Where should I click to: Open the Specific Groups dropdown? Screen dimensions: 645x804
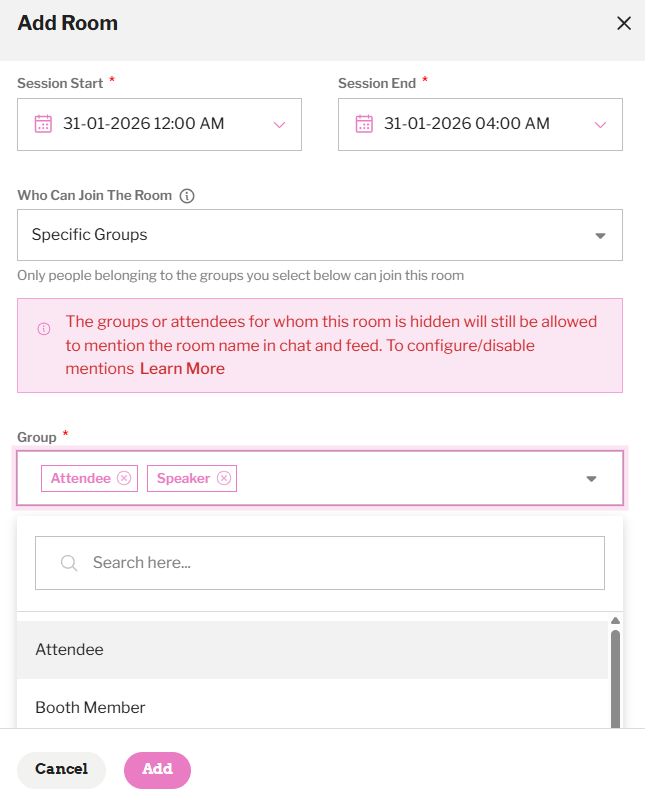tap(320, 235)
